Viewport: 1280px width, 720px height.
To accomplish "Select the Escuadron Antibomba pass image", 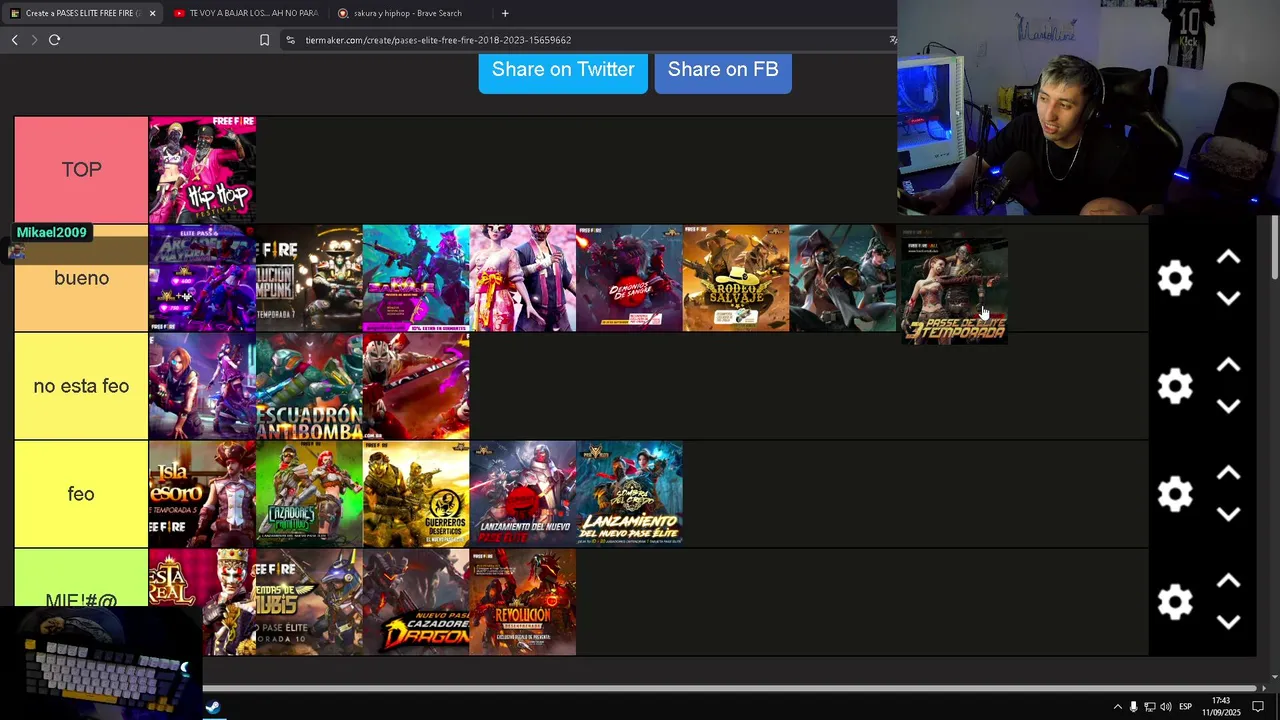I will (309, 386).
